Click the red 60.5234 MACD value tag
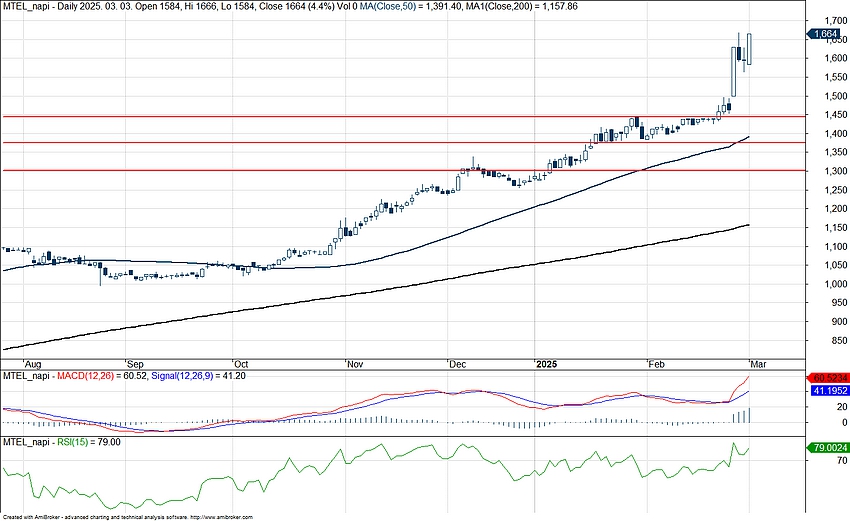This screenshot has width=850, height=521. pos(827,378)
